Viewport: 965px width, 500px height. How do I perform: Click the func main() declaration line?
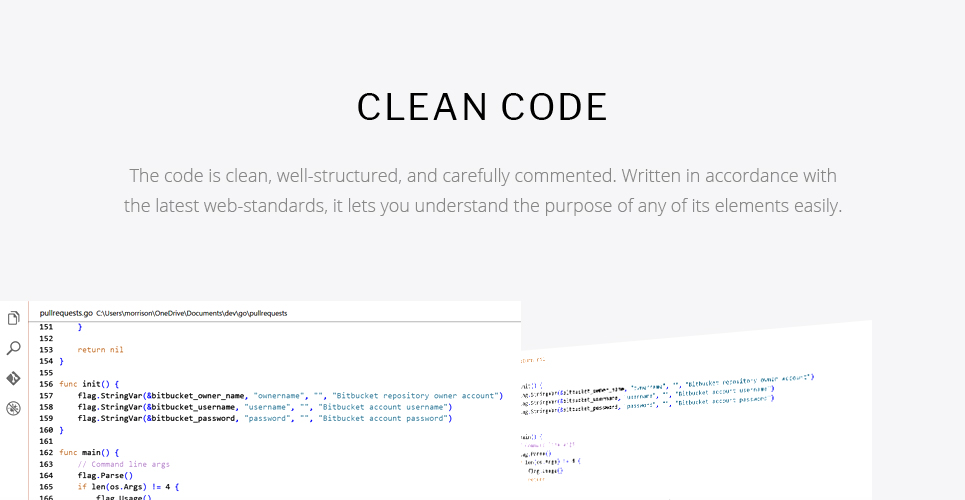(x=89, y=452)
